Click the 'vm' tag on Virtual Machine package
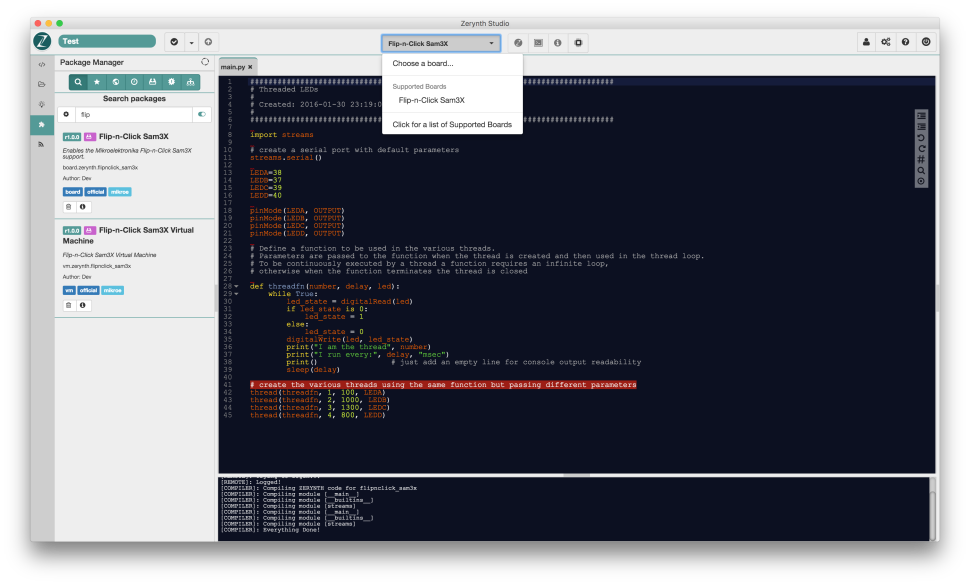This screenshot has height=585, width=970. (x=69, y=290)
